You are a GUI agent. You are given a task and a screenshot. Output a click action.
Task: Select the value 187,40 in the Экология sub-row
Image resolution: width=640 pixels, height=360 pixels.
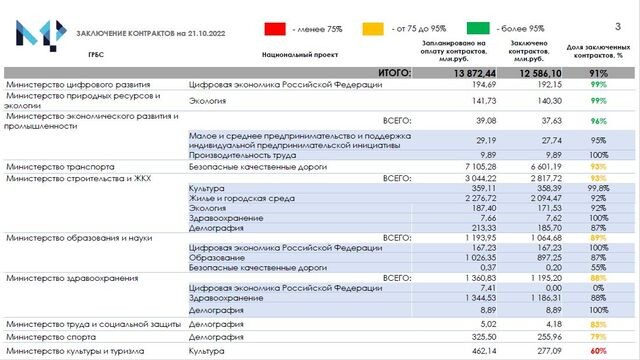point(484,209)
